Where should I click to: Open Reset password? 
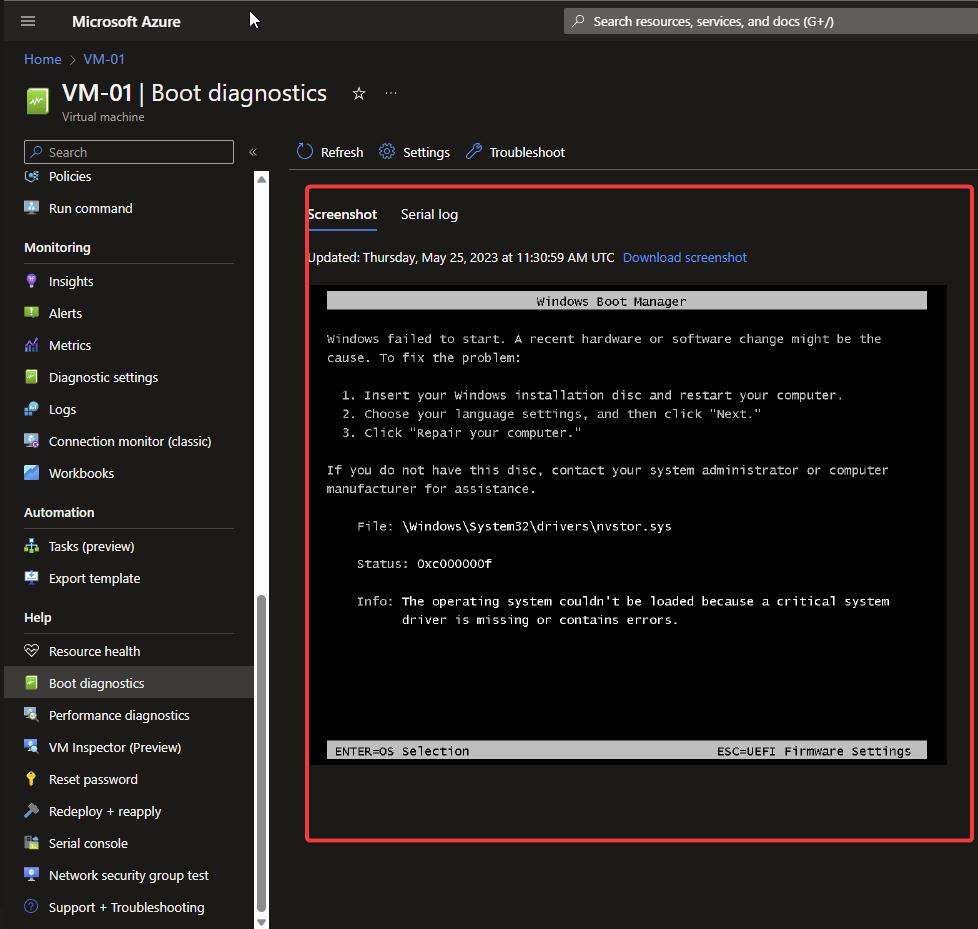[91, 779]
